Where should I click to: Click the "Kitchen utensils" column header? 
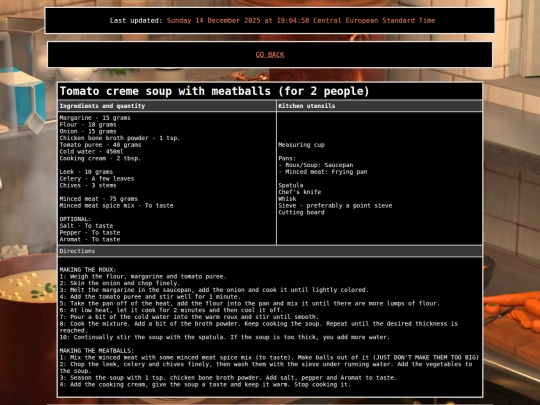(x=307, y=106)
